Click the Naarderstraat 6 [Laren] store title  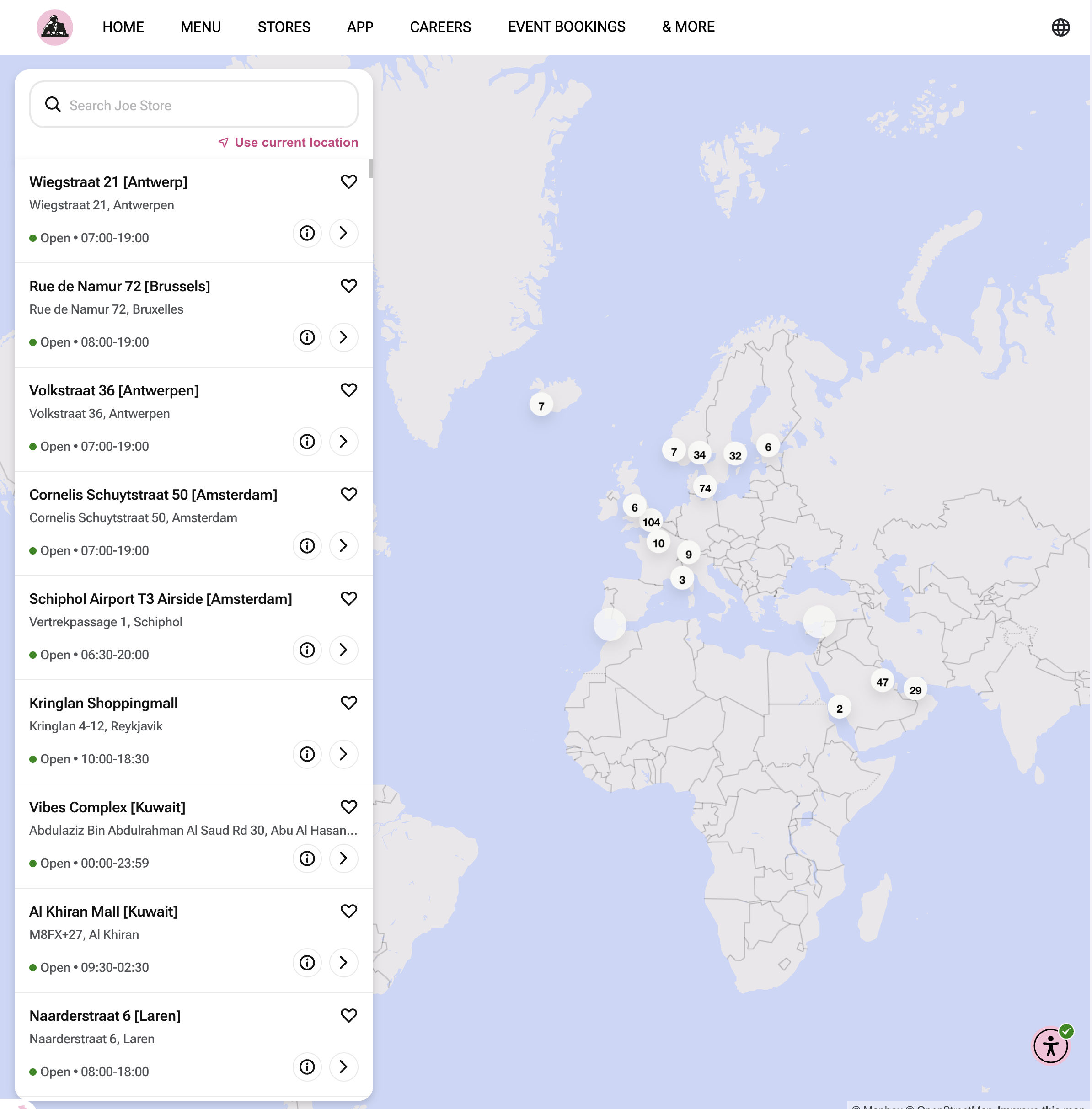coord(105,1016)
